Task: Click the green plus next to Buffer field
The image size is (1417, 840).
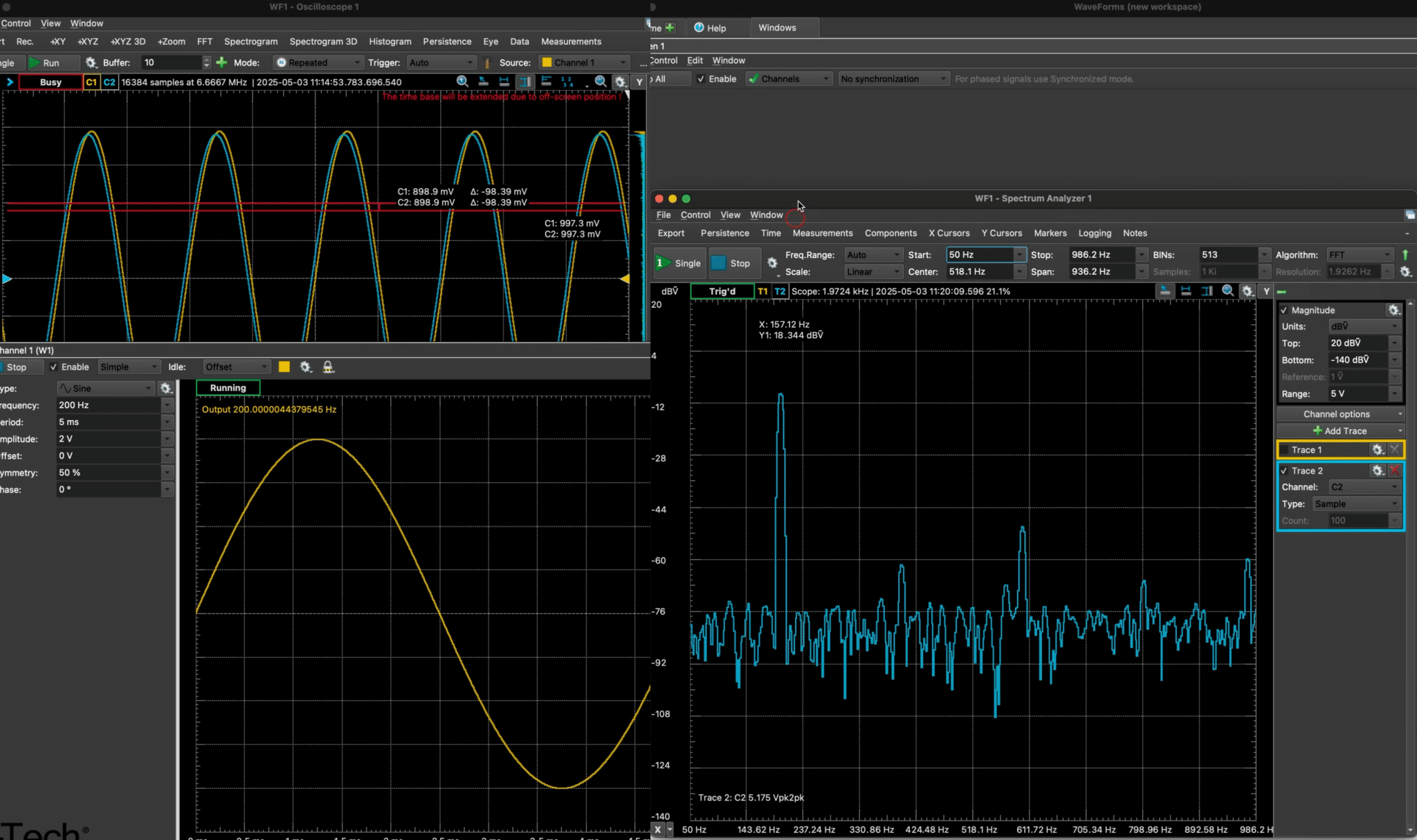Action: pos(221,62)
